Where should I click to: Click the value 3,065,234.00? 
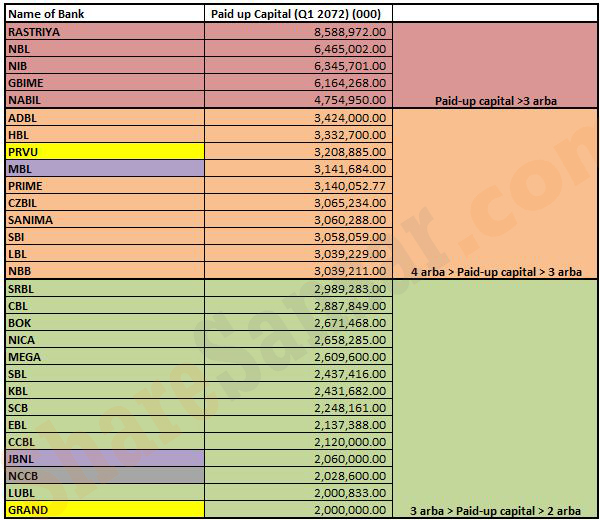350,203
